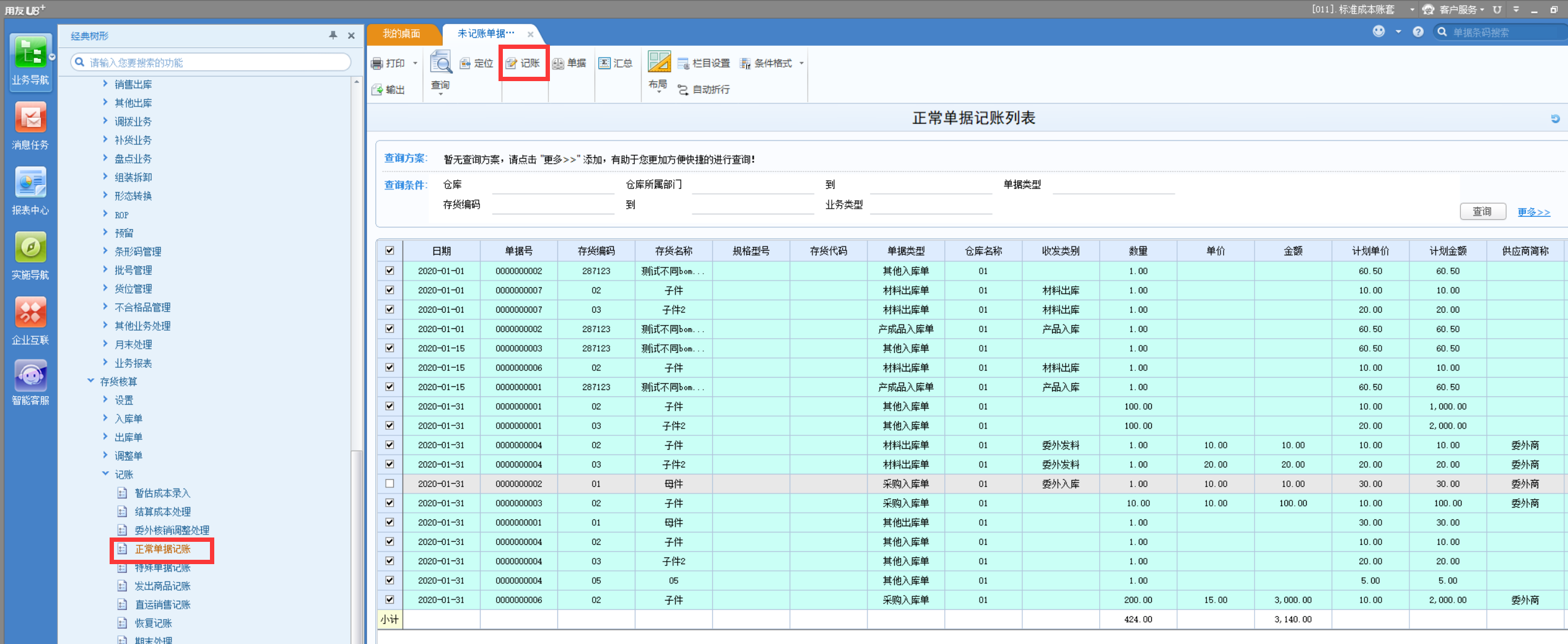
Task: Uncheck the row 0000000007 子件2 材料出库单
Action: pyautogui.click(x=390, y=309)
